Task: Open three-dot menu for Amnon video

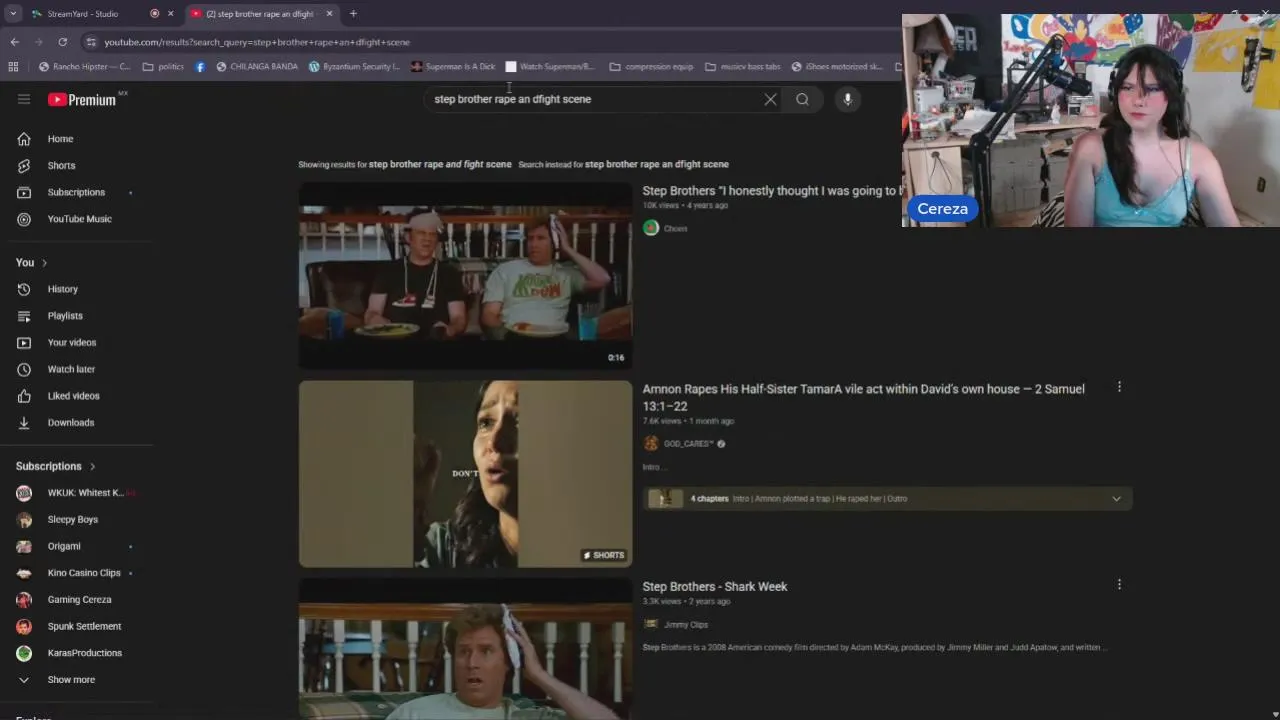Action: click(x=1119, y=387)
